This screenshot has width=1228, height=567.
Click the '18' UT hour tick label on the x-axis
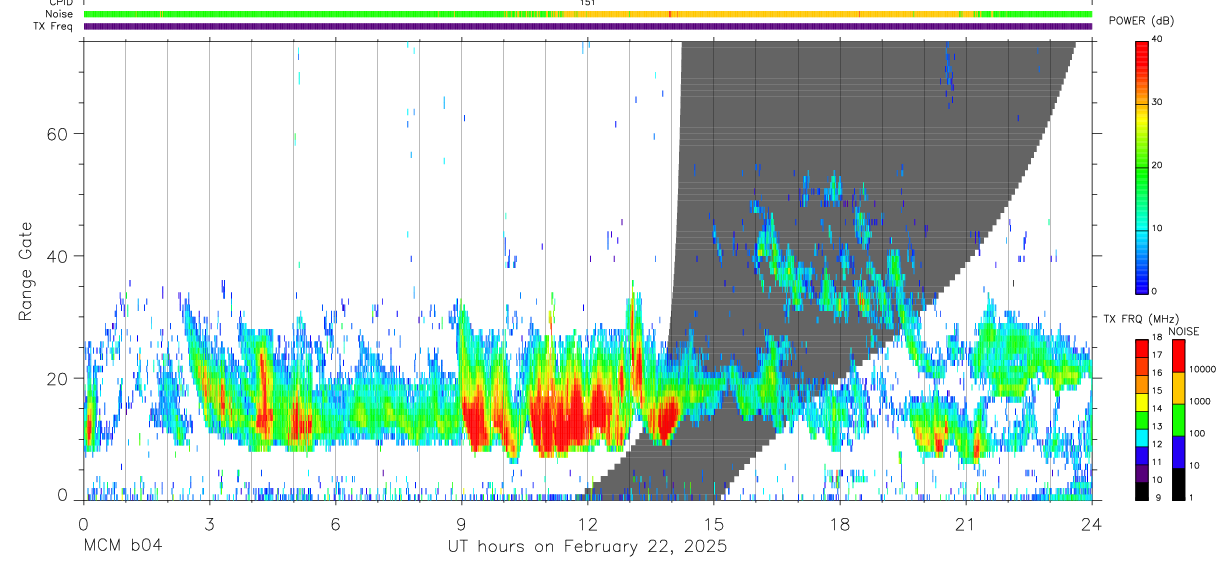[840, 523]
